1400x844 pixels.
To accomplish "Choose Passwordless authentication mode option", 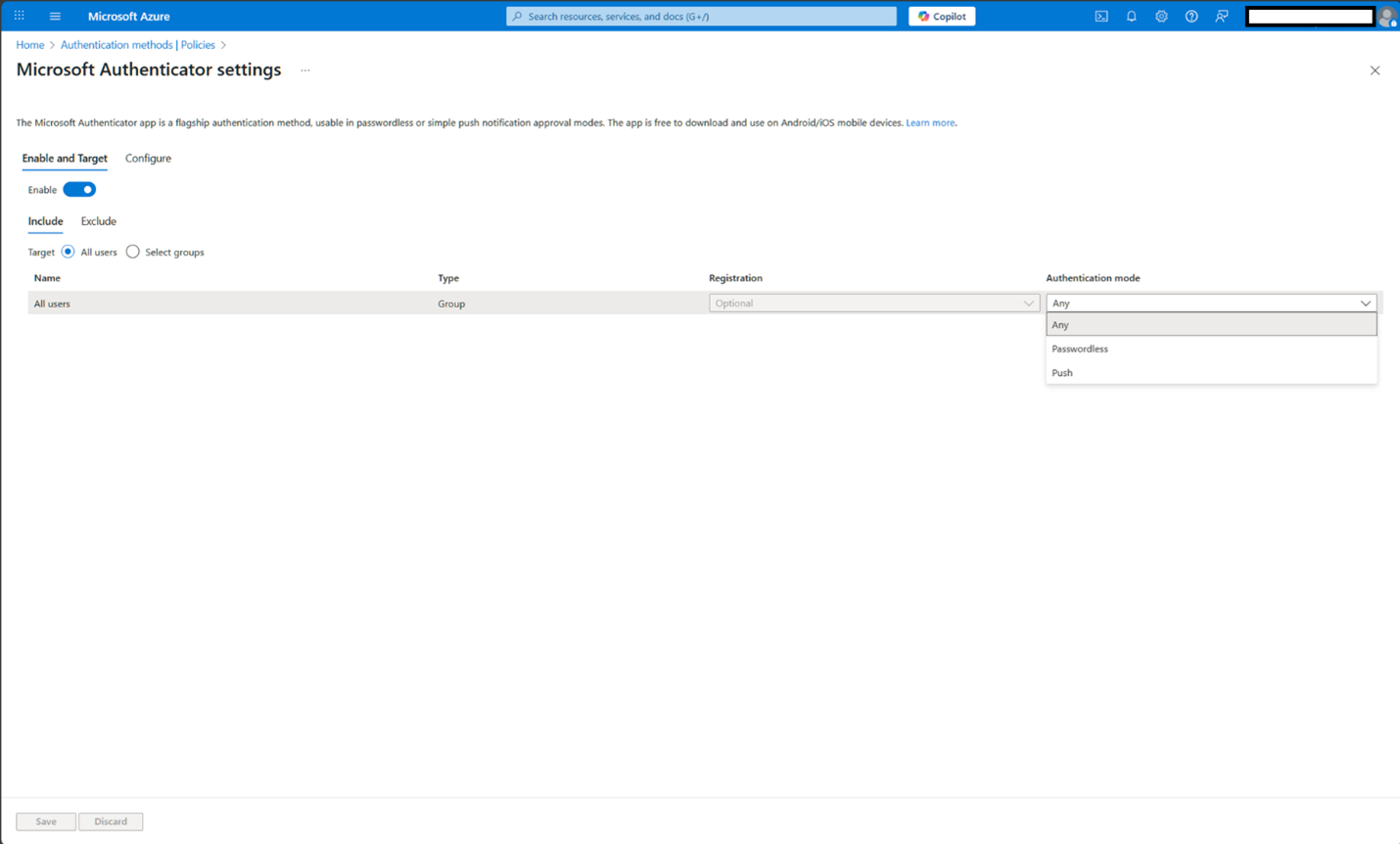I will coord(1211,349).
